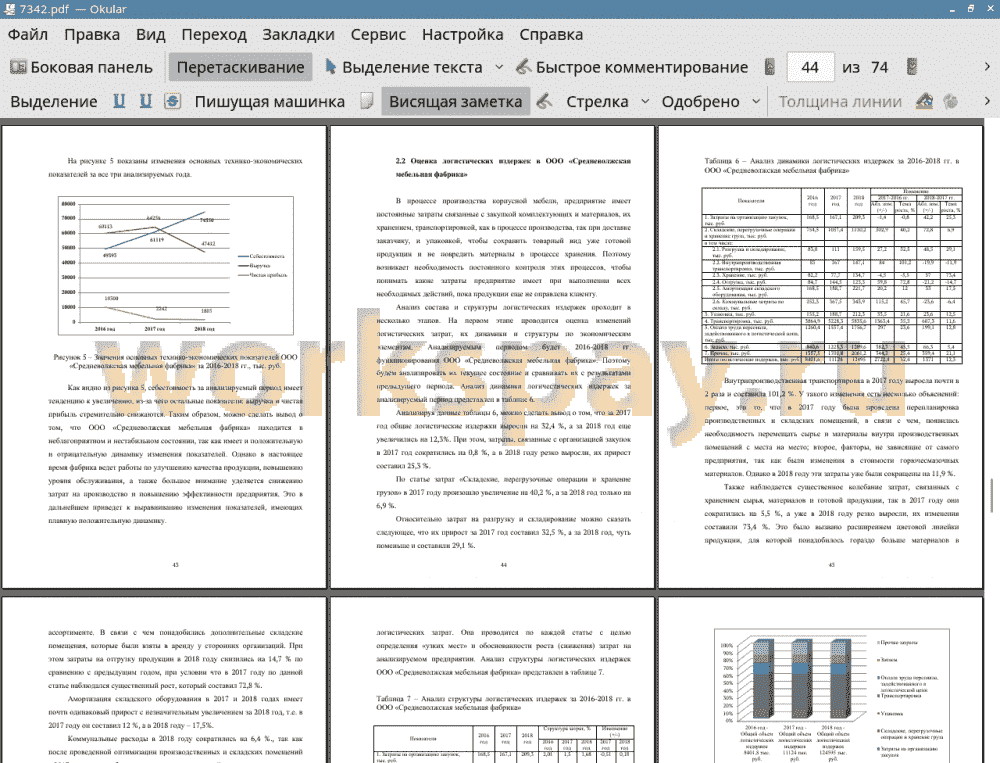Toggle the Висящая заметка popup note tool
This screenshot has height=763, width=1000.
455,101
